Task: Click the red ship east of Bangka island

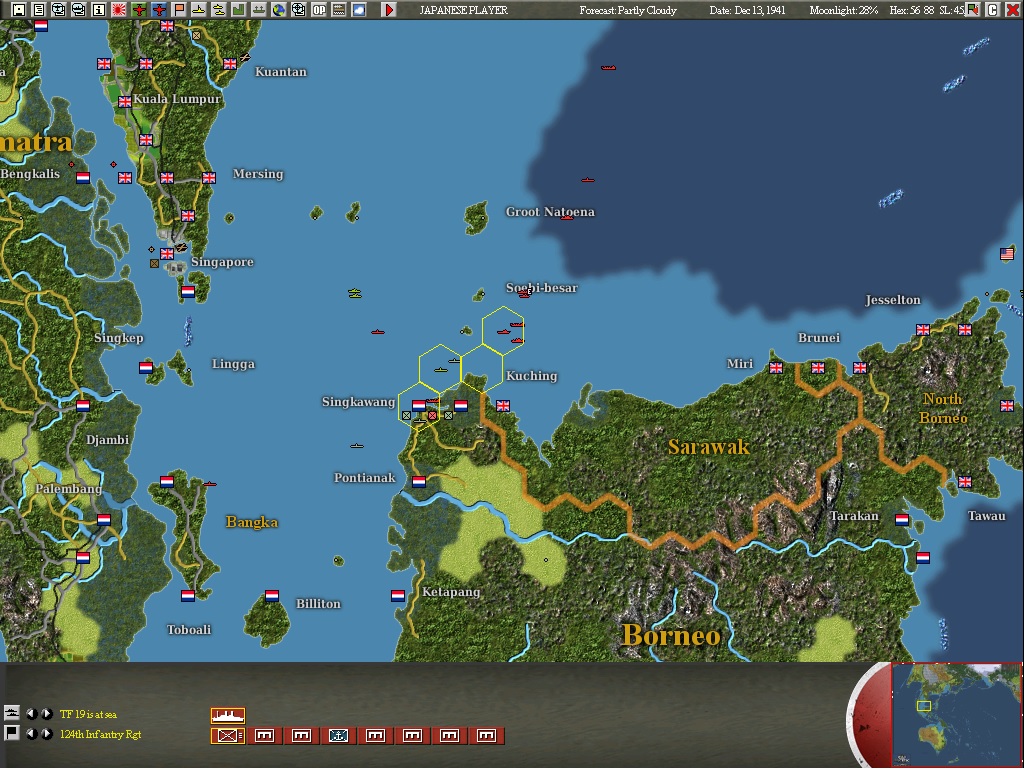Action: point(210,484)
